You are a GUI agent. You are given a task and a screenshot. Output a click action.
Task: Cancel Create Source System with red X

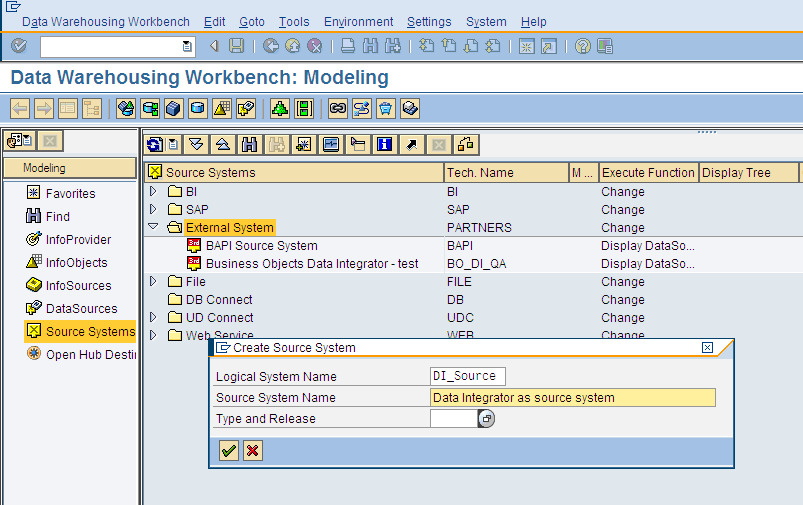tap(252, 451)
